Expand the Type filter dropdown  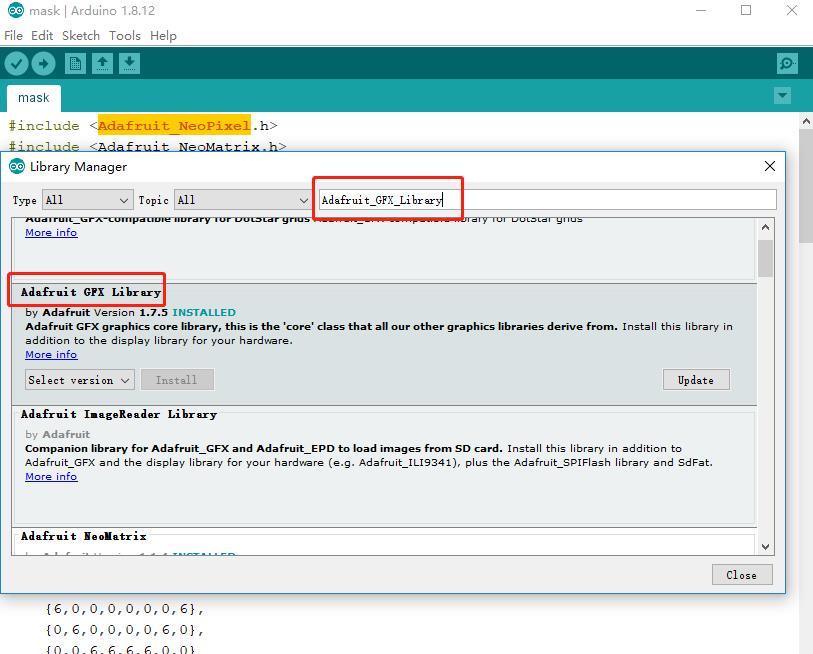pyautogui.click(x=87, y=200)
